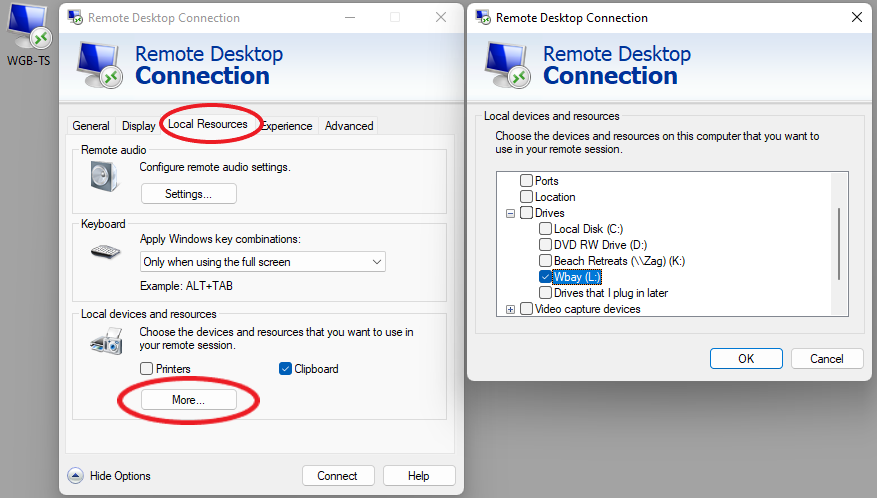Viewport: 877px width, 498px height.
Task: Select the Local Disk (C:) label
Action: click(x=588, y=228)
